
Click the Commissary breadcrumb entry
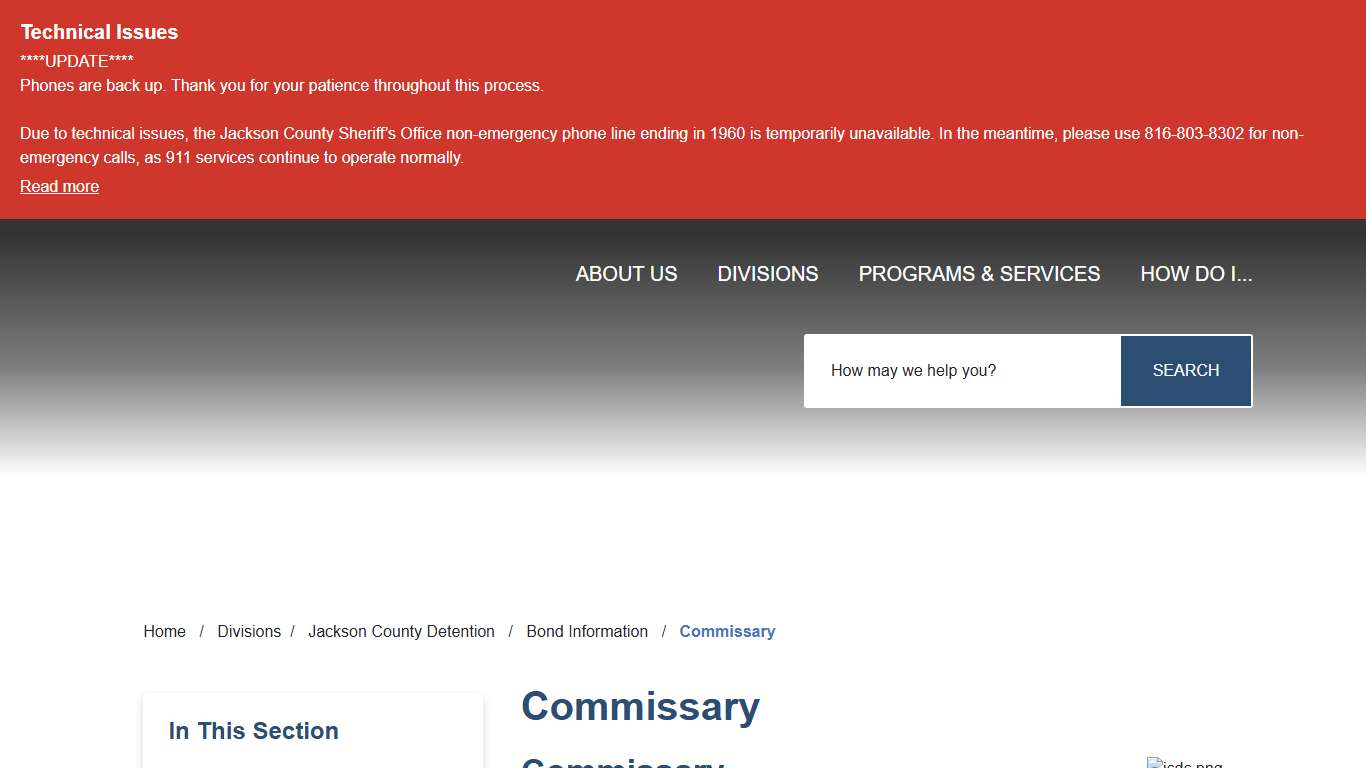point(727,631)
